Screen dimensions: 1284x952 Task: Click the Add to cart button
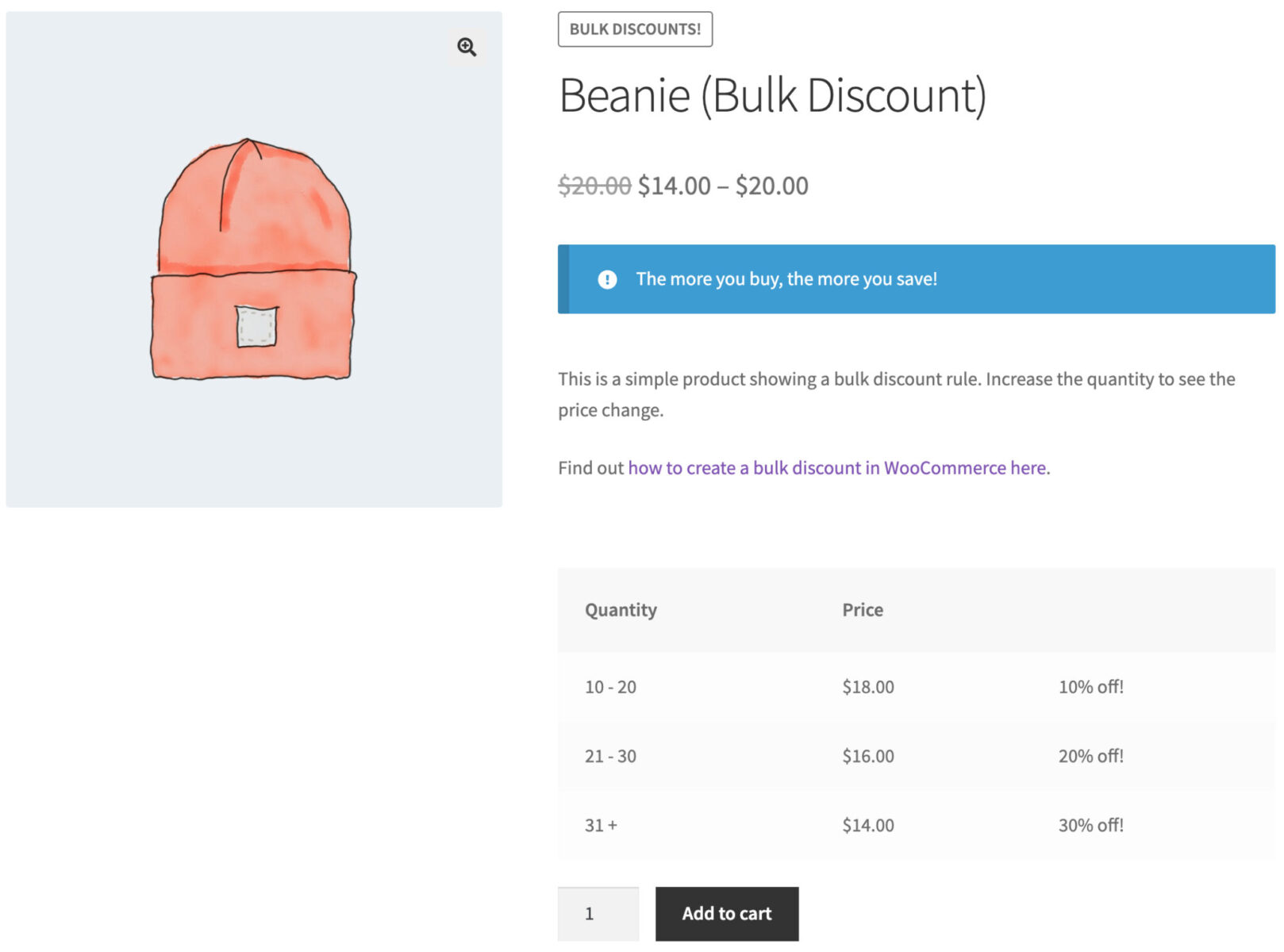[x=726, y=913]
